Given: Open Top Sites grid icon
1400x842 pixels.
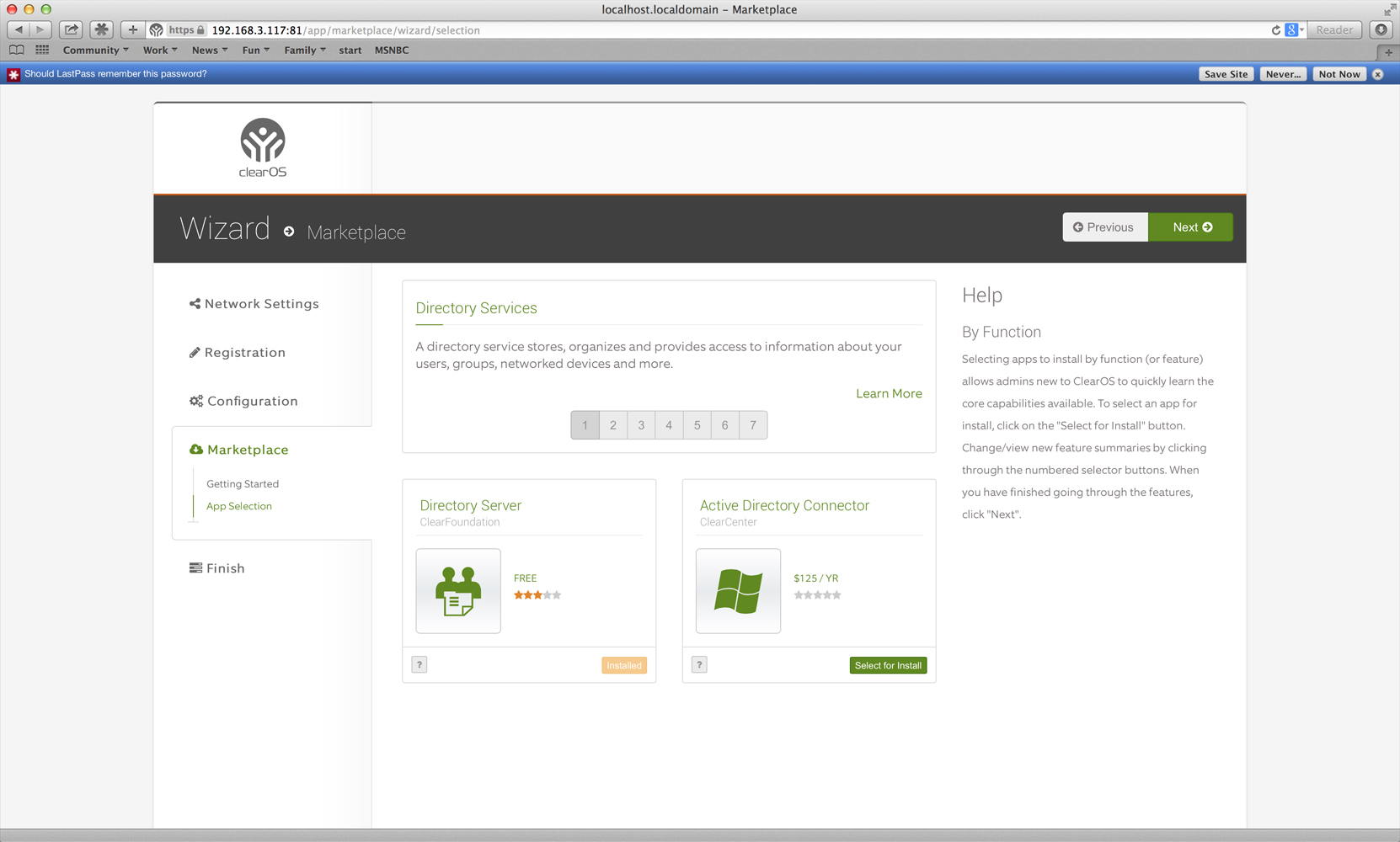Looking at the screenshot, I should tap(42, 50).
